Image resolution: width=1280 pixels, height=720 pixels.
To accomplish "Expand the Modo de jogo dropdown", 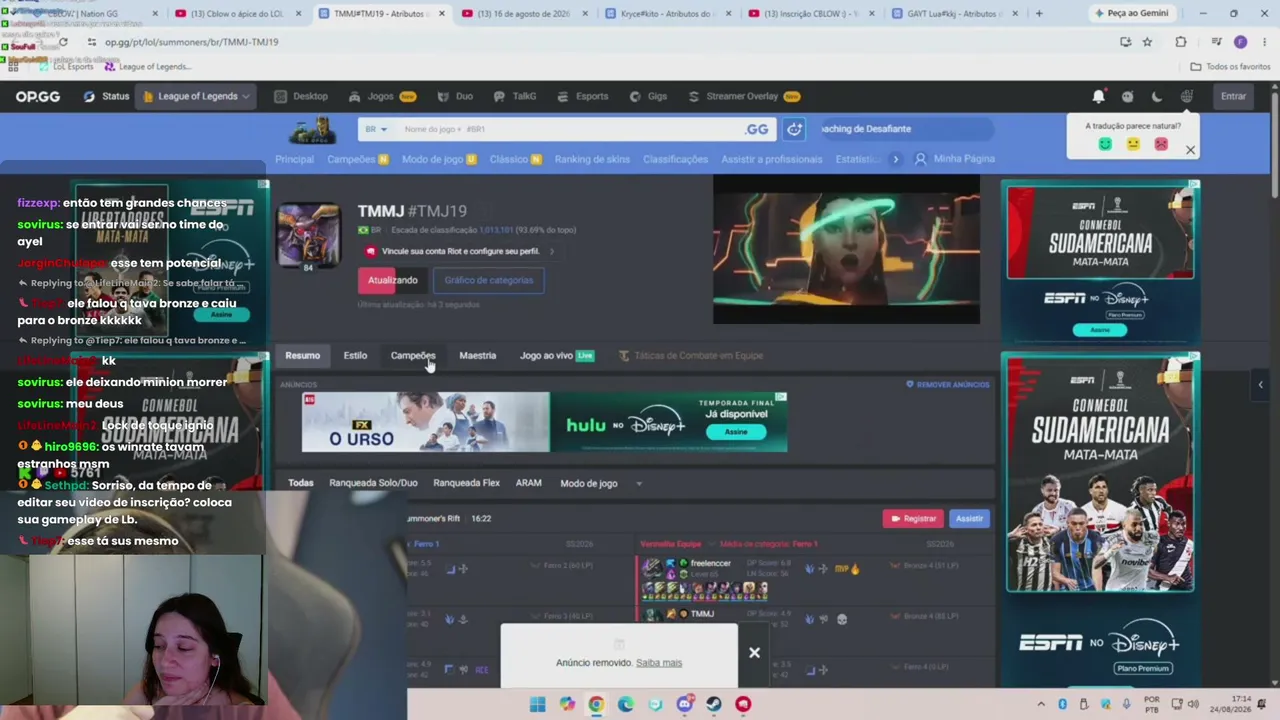I will 600,483.
